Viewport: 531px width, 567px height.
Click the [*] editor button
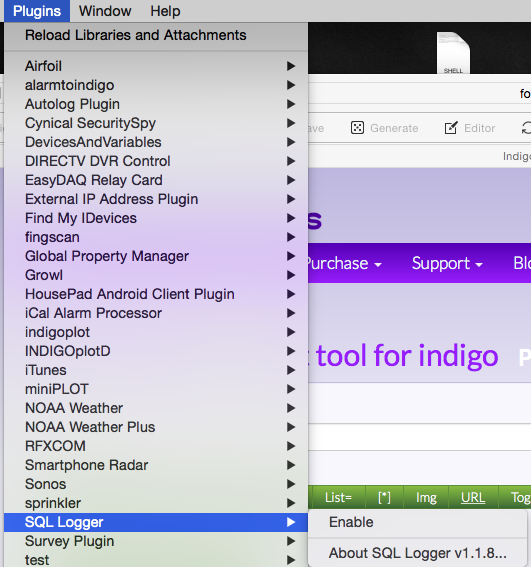[384, 497]
